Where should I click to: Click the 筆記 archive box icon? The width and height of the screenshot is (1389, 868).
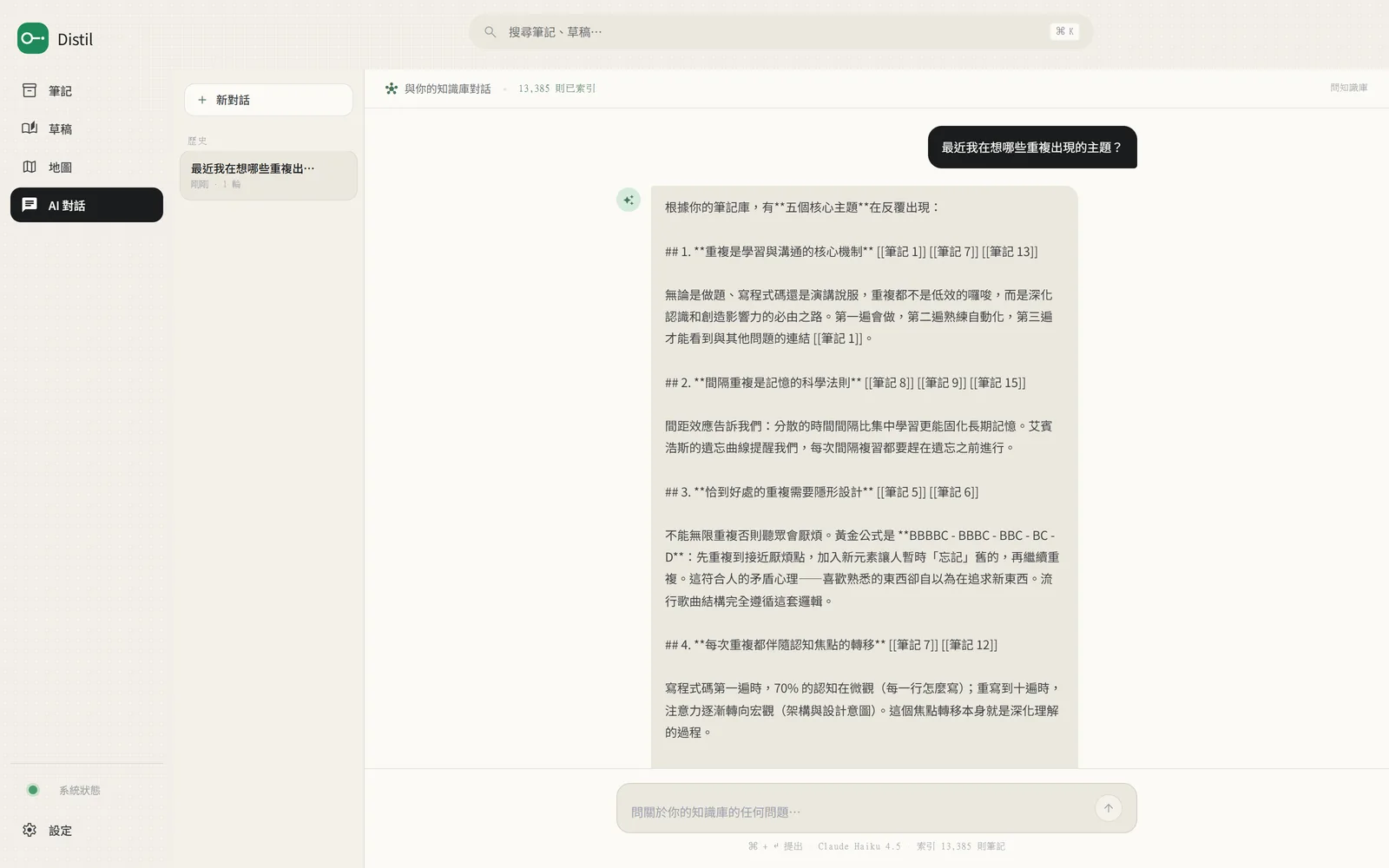[30, 90]
